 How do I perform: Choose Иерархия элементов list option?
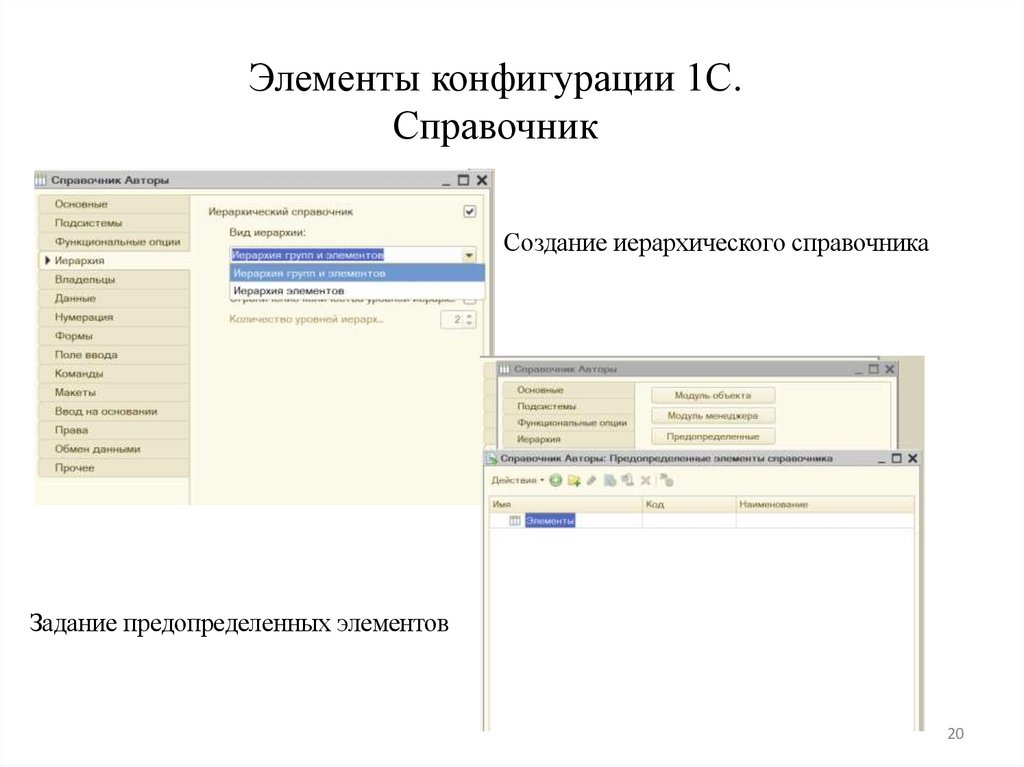(357, 291)
